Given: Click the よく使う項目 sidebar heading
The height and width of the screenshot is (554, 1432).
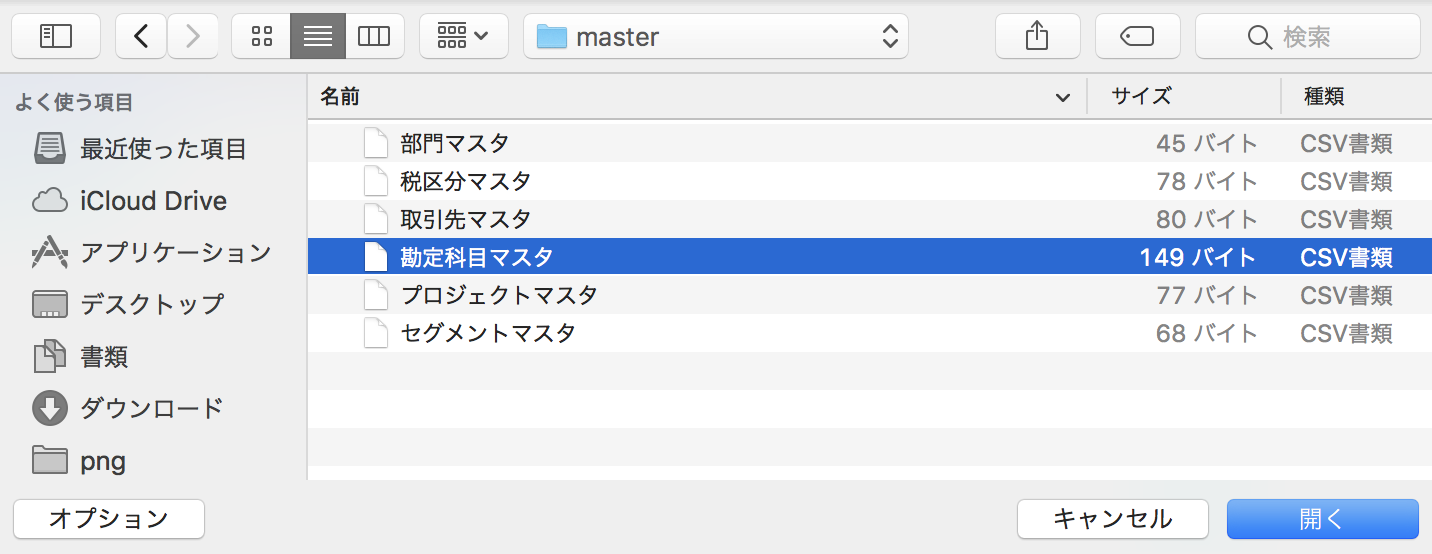Looking at the screenshot, I should [x=73, y=102].
